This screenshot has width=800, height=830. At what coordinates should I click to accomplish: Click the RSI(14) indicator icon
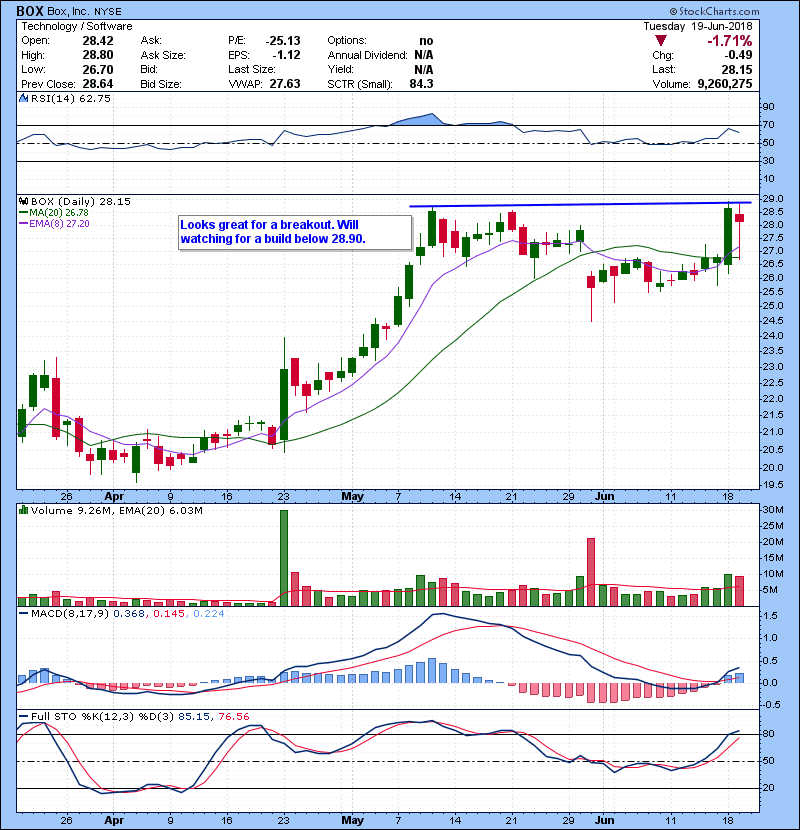click(x=23, y=98)
